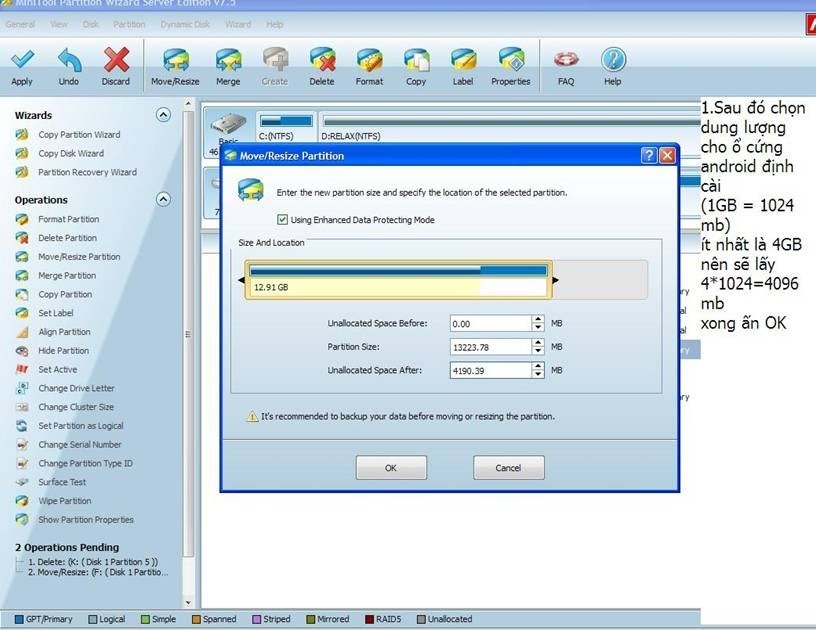Click the Apply checkmark icon in toolbar
The image size is (816, 630).
pyautogui.click(x=22, y=60)
